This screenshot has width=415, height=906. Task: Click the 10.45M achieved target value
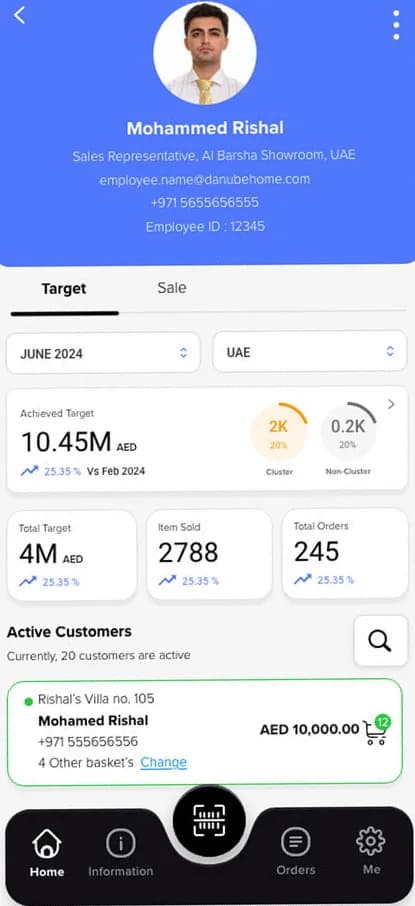coord(66,442)
